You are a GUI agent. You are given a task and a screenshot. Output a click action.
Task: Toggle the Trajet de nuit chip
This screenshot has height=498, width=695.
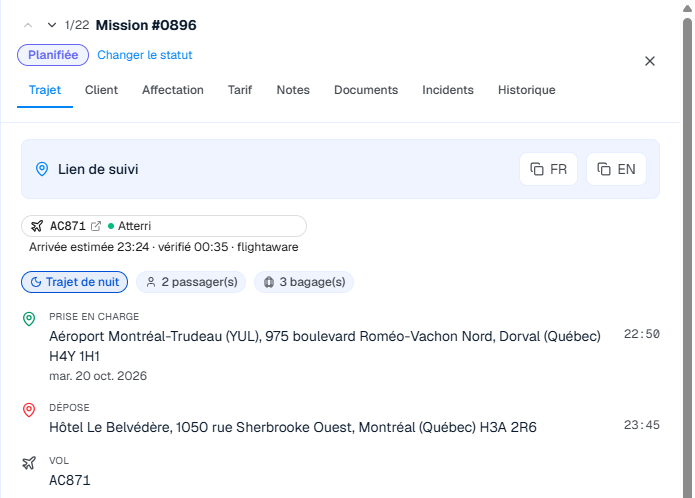74,282
